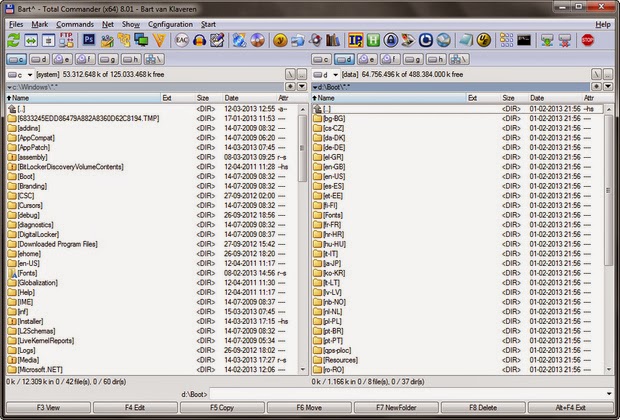This screenshot has width=620, height=420.
Task: Launch Photoshop from the Ps toolbar icon
Action: 89,40
